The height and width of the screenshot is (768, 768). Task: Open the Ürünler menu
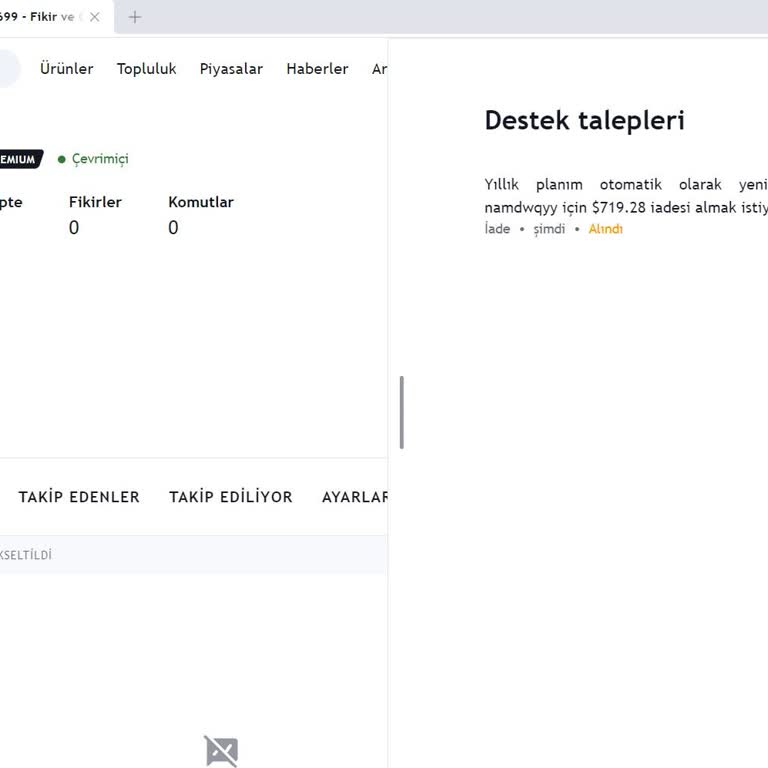coord(66,69)
